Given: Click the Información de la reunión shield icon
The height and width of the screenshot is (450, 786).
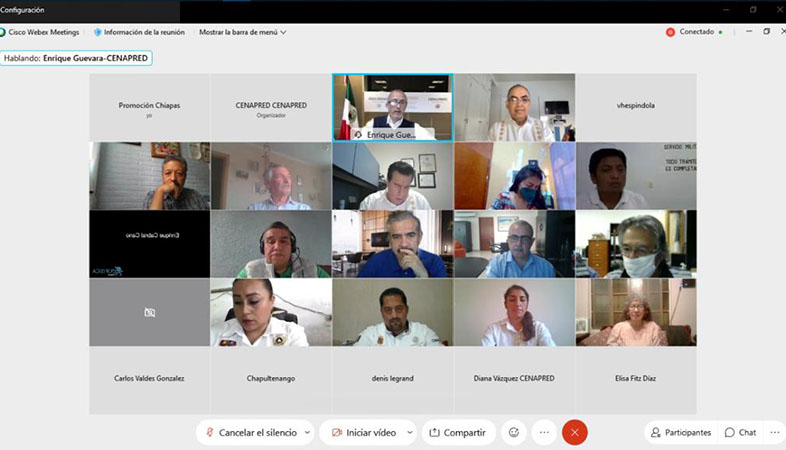Looking at the screenshot, I should click(97, 32).
